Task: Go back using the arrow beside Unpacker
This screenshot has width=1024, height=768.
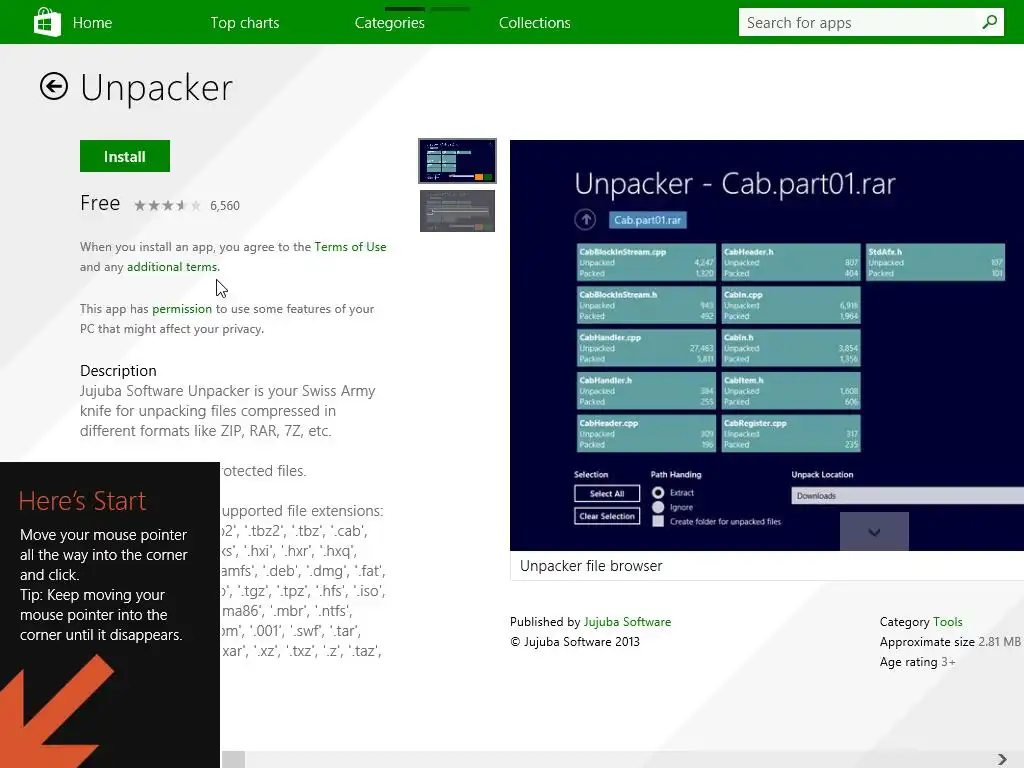Action: pos(54,86)
